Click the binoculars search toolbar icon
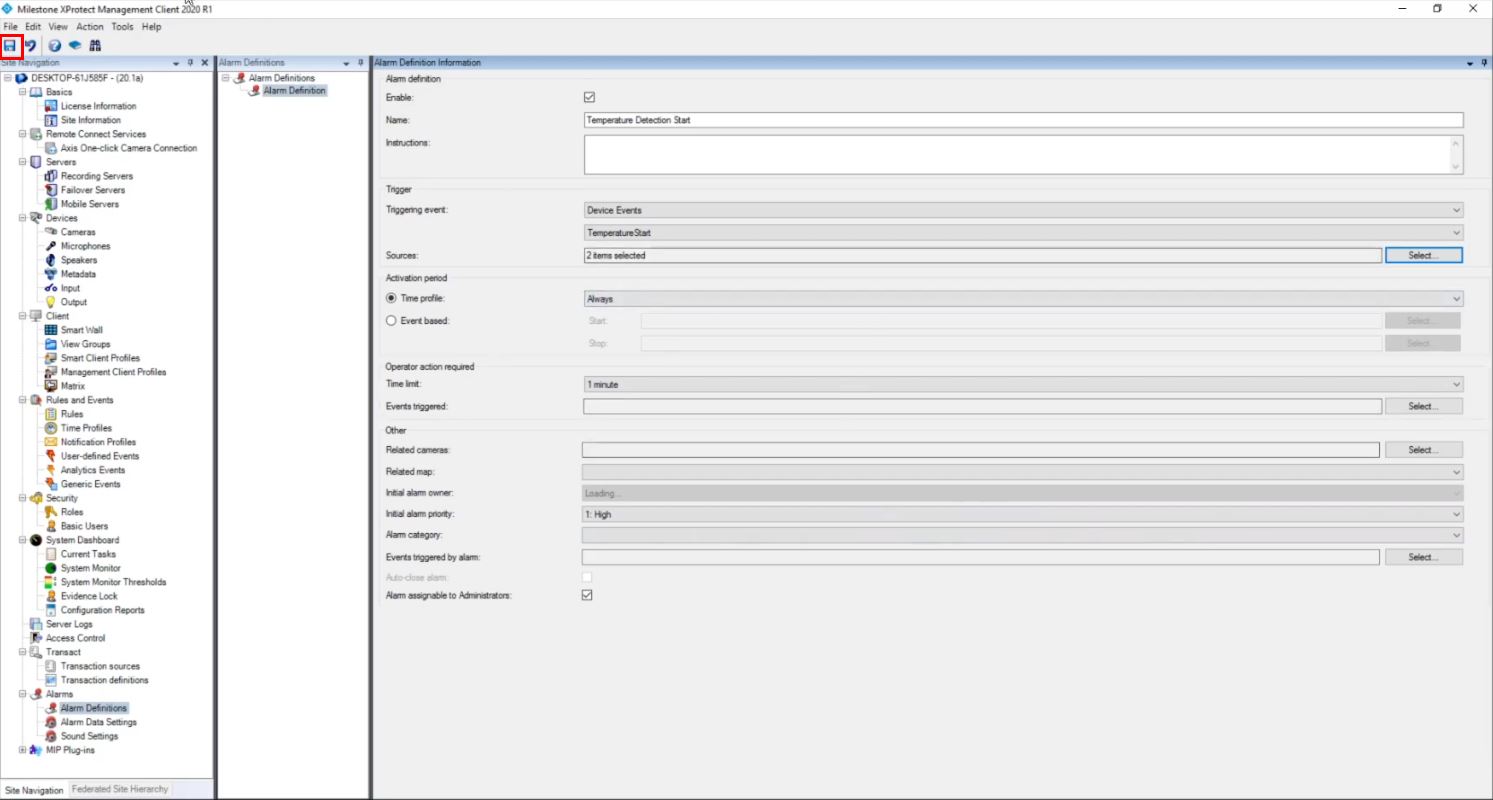 (95, 45)
